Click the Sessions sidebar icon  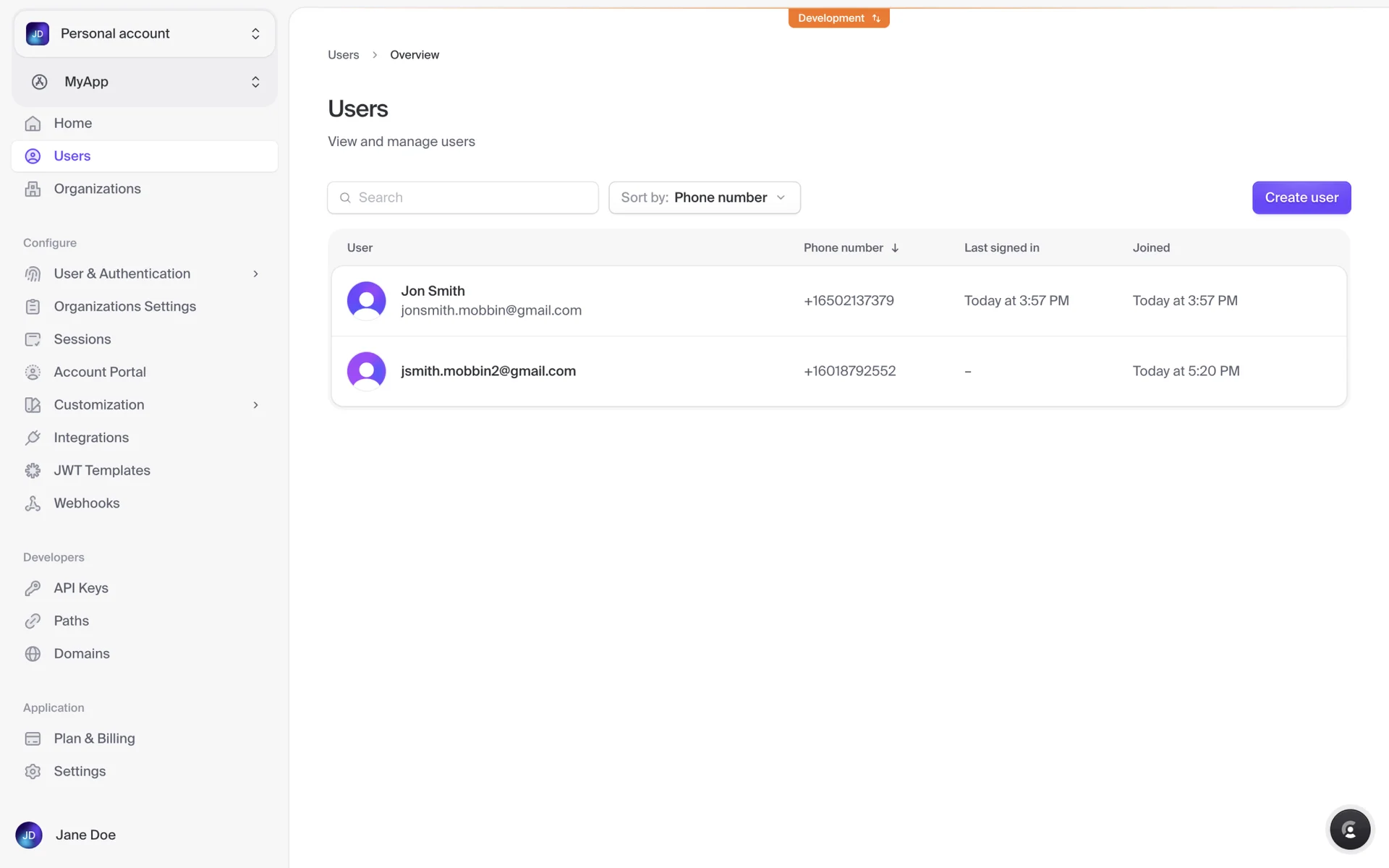pos(33,339)
